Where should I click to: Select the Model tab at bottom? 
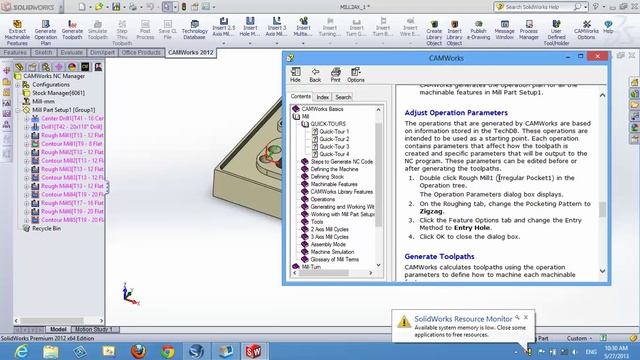coord(58,329)
